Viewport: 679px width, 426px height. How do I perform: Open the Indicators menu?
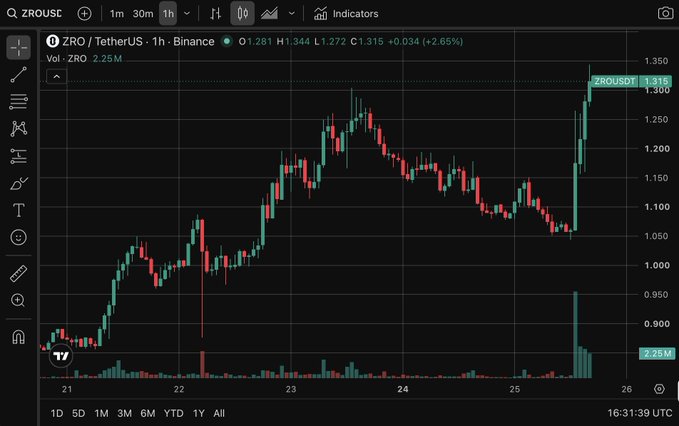pyautogui.click(x=346, y=13)
